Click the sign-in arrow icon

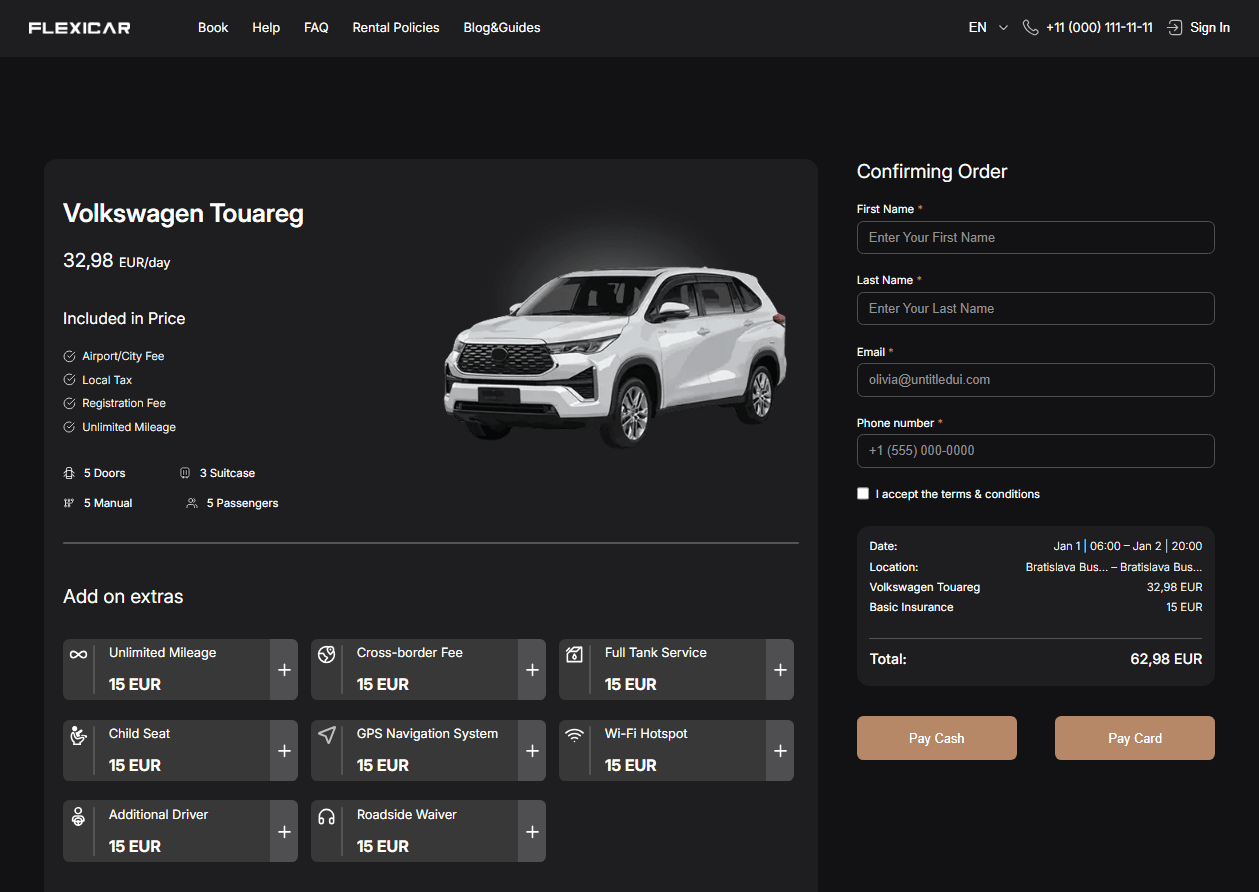coord(1175,28)
